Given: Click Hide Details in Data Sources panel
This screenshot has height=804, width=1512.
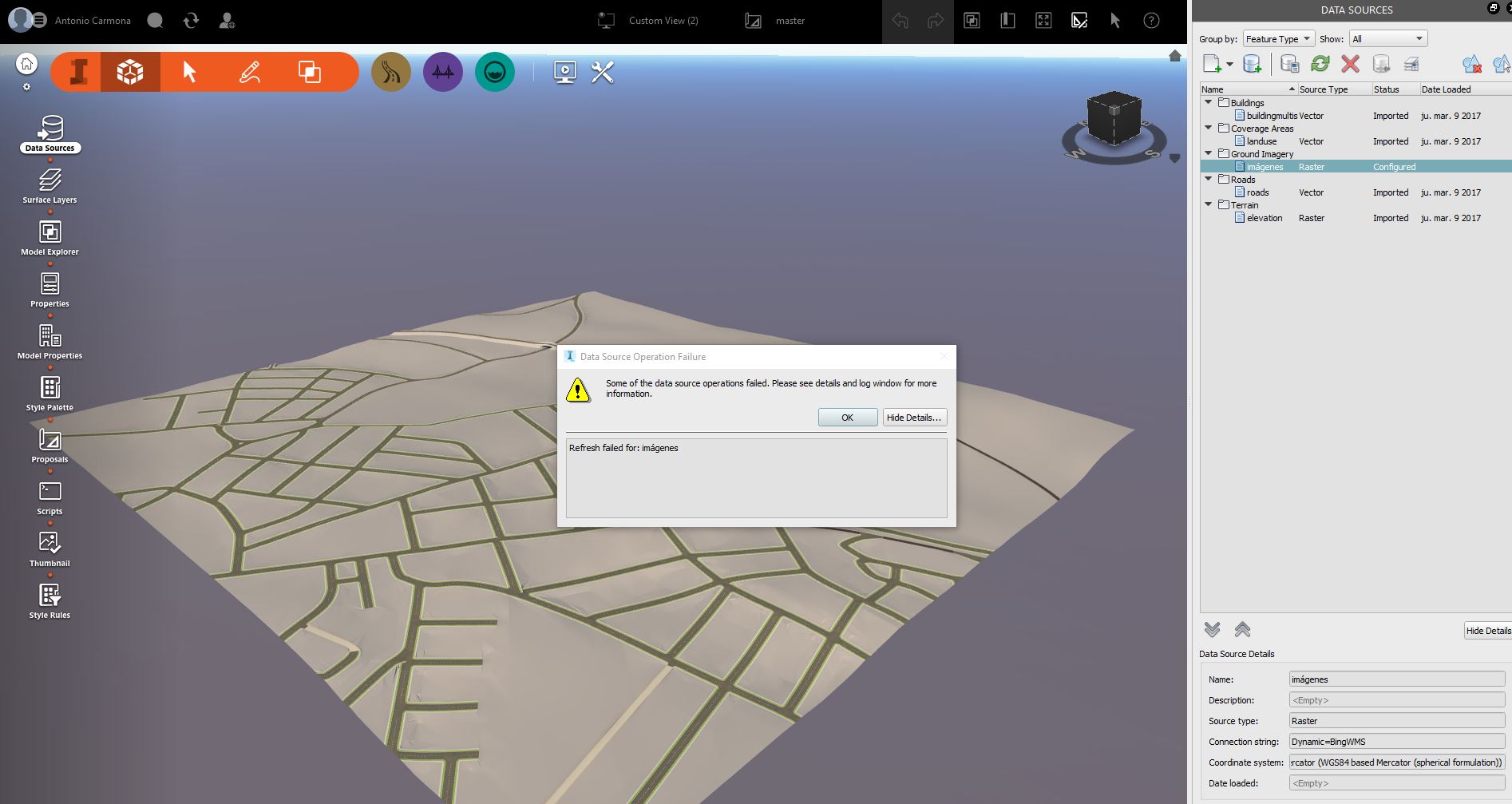Looking at the screenshot, I should pos(1488,630).
